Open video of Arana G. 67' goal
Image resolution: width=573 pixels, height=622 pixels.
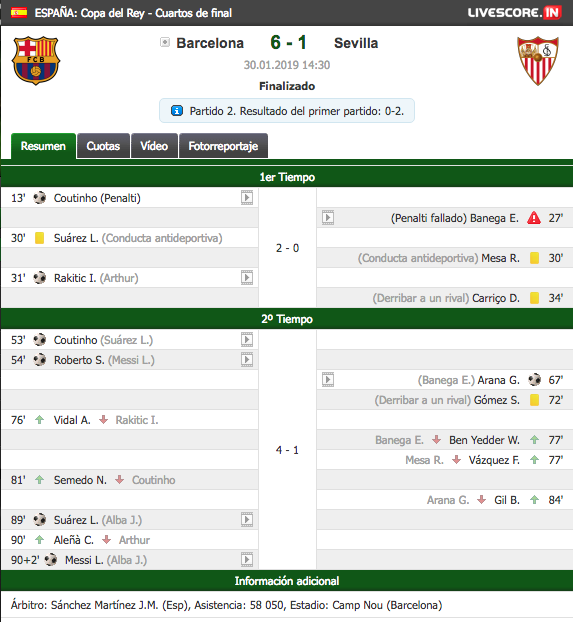328,380
